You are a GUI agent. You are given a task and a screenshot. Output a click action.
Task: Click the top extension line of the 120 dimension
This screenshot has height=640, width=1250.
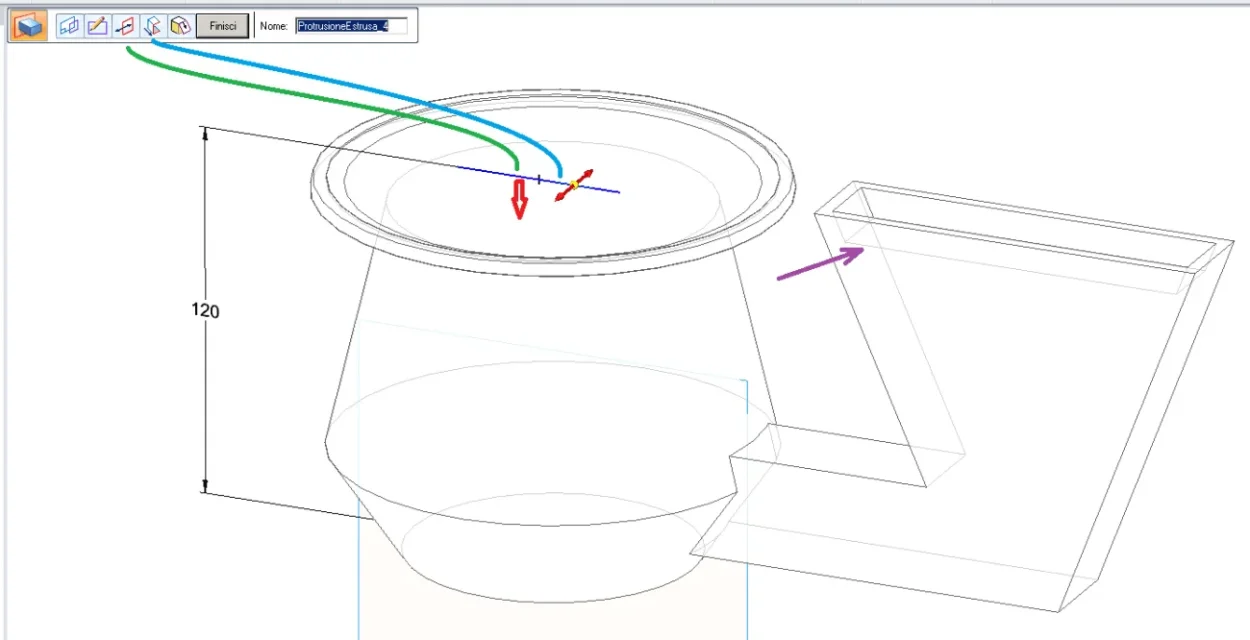click(300, 144)
